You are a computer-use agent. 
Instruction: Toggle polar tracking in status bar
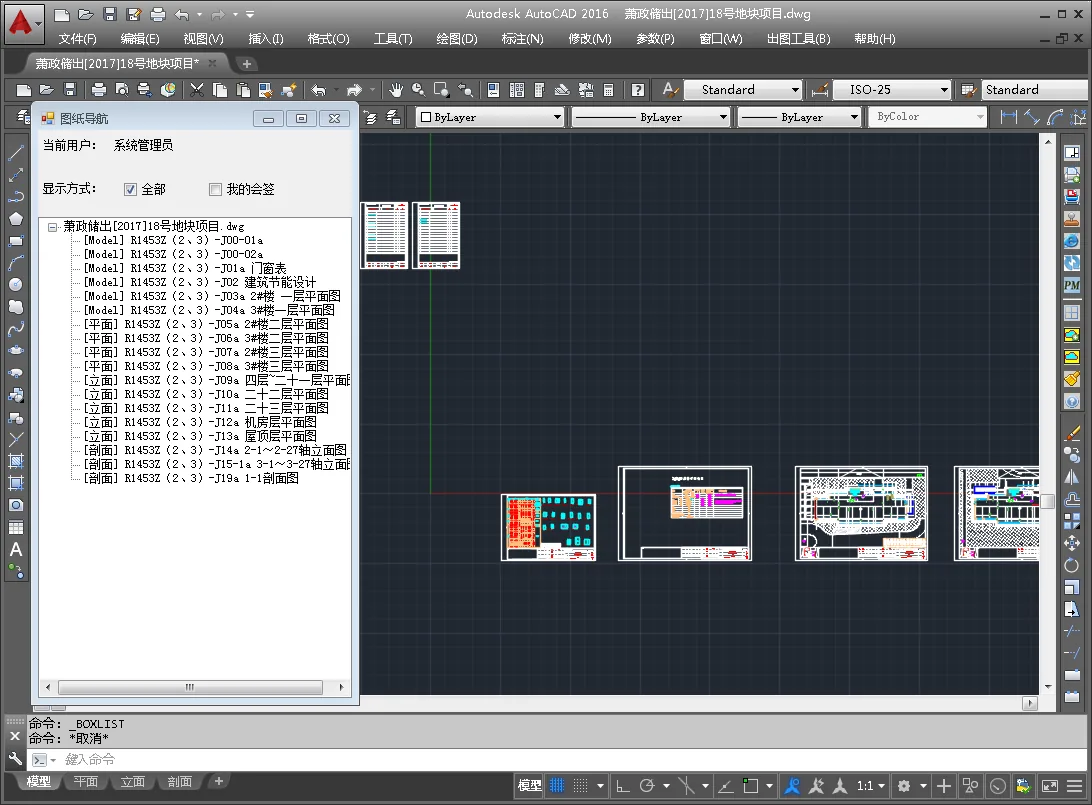pyautogui.click(x=647, y=786)
